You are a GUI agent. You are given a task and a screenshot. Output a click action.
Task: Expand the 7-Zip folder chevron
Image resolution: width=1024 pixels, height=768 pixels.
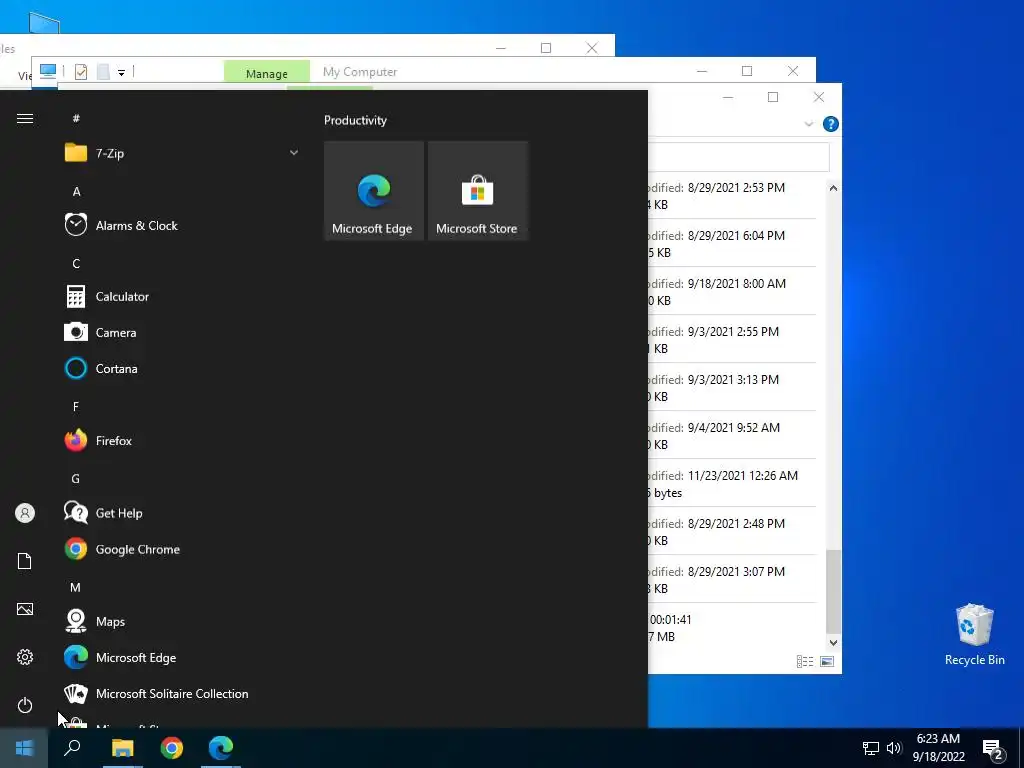[x=294, y=153]
